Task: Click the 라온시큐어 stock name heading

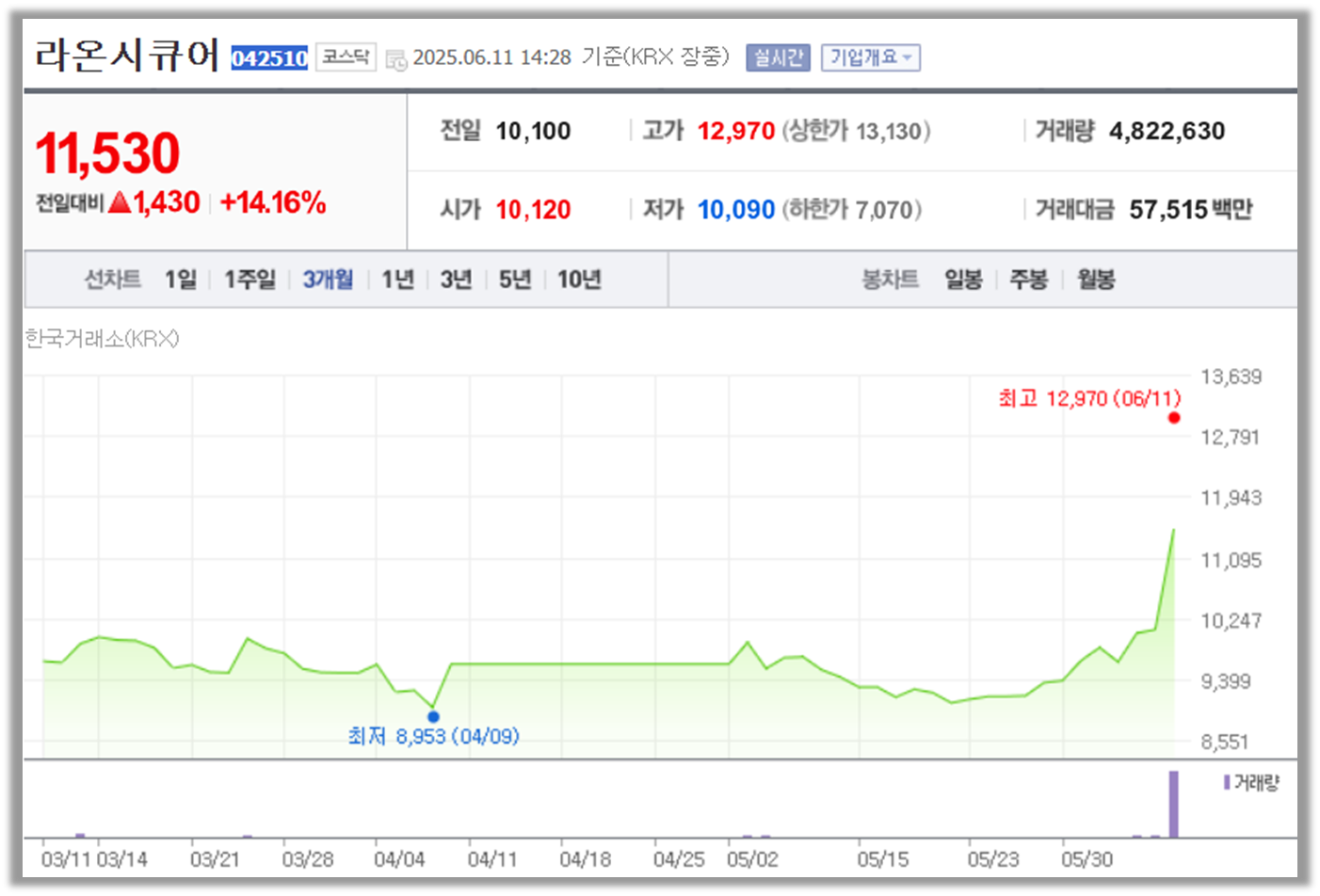Action: coord(127,55)
